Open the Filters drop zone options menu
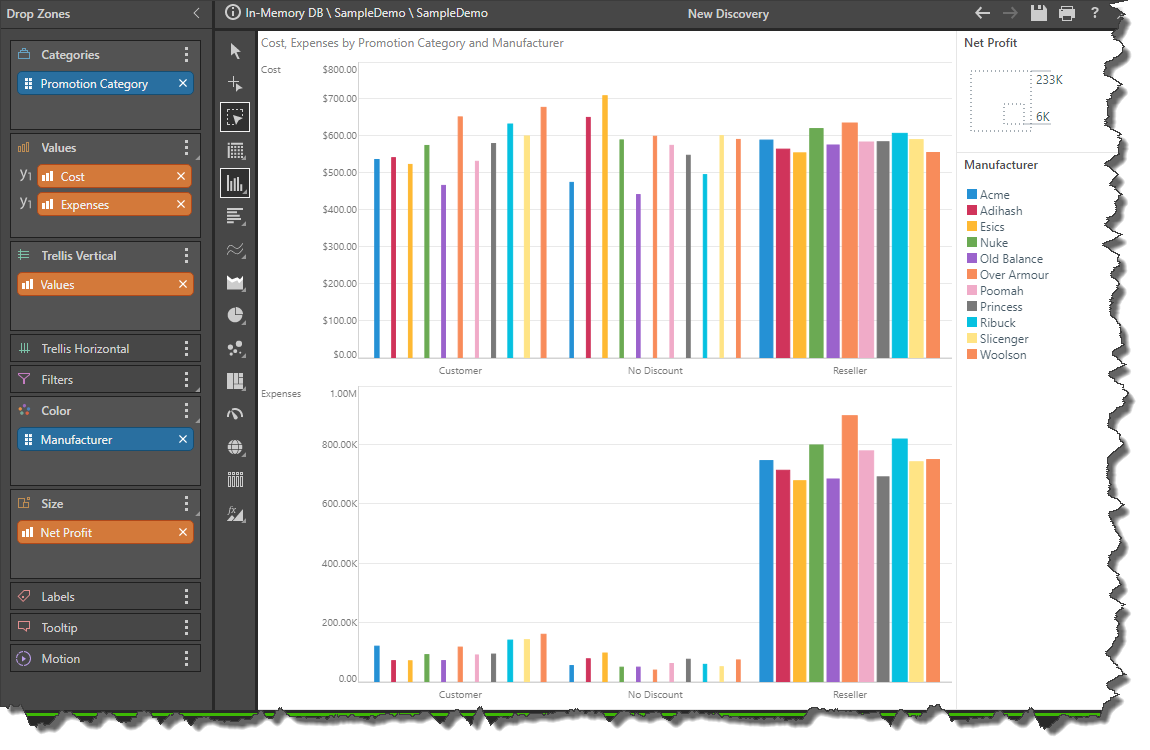This screenshot has width=1150, height=750. (186, 380)
